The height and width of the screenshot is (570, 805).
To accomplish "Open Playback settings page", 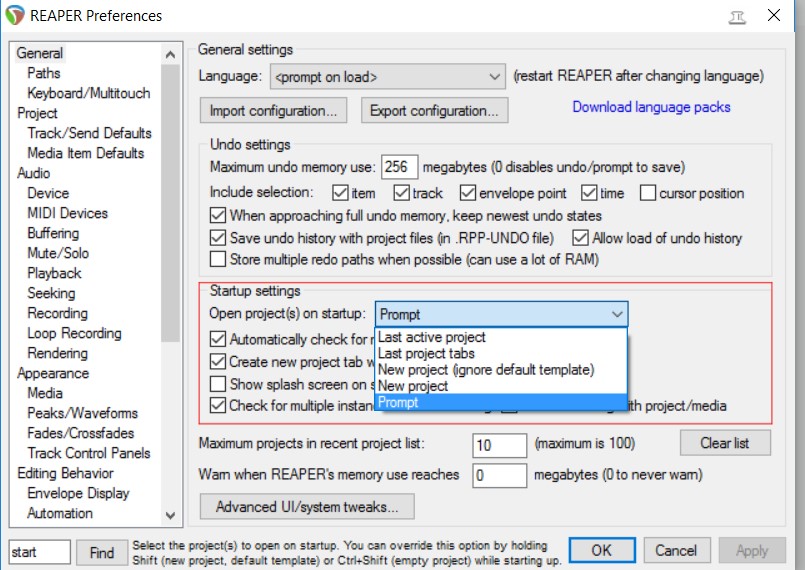I will (x=54, y=273).
